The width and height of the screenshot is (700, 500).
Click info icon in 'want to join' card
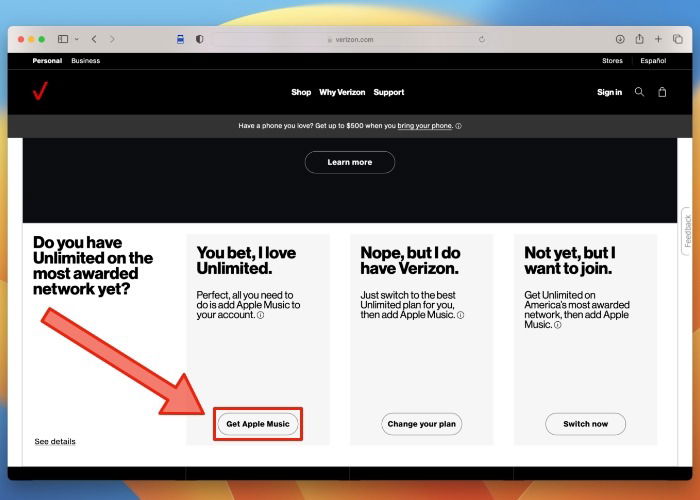(557, 325)
